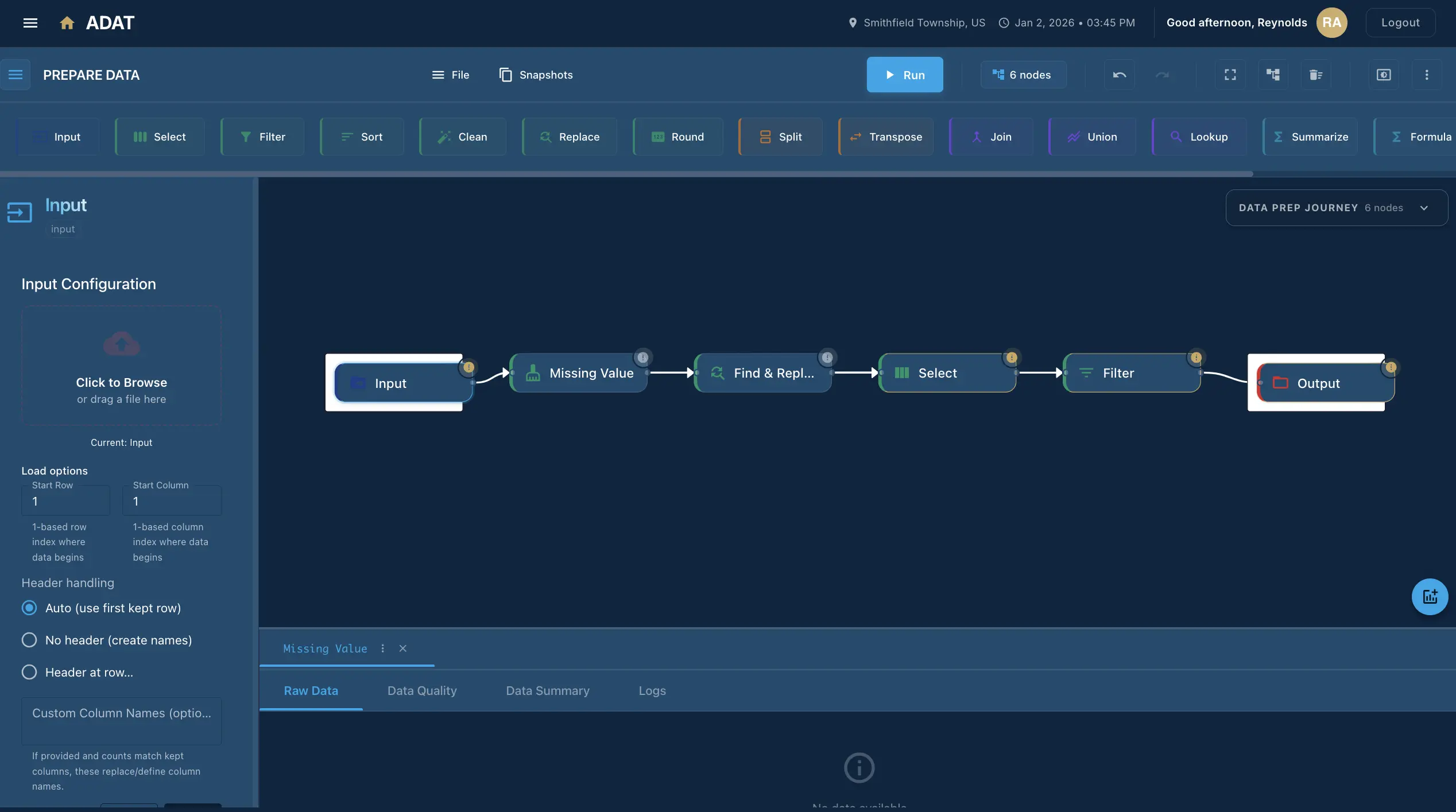Open the Summarize tool
Viewport: 1456px width, 812px height.
click(x=1311, y=136)
